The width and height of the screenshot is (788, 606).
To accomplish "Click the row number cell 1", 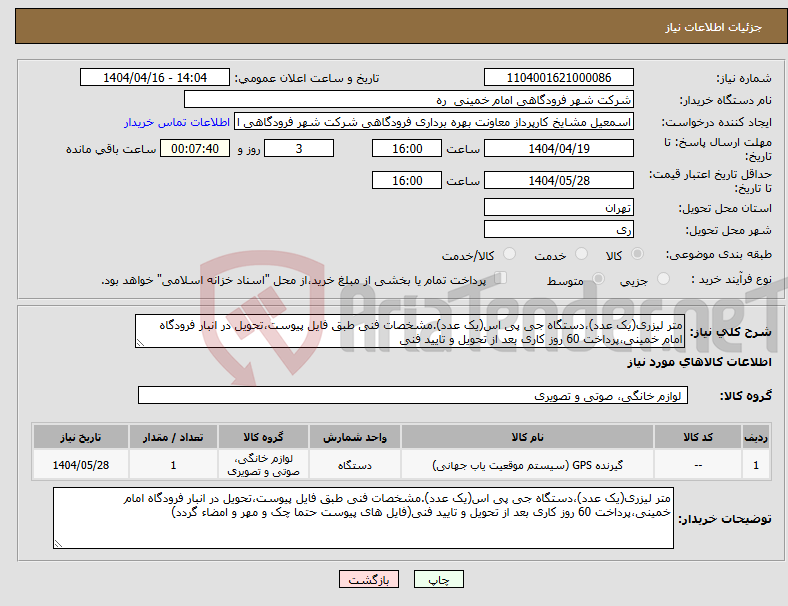I will [x=755, y=465].
